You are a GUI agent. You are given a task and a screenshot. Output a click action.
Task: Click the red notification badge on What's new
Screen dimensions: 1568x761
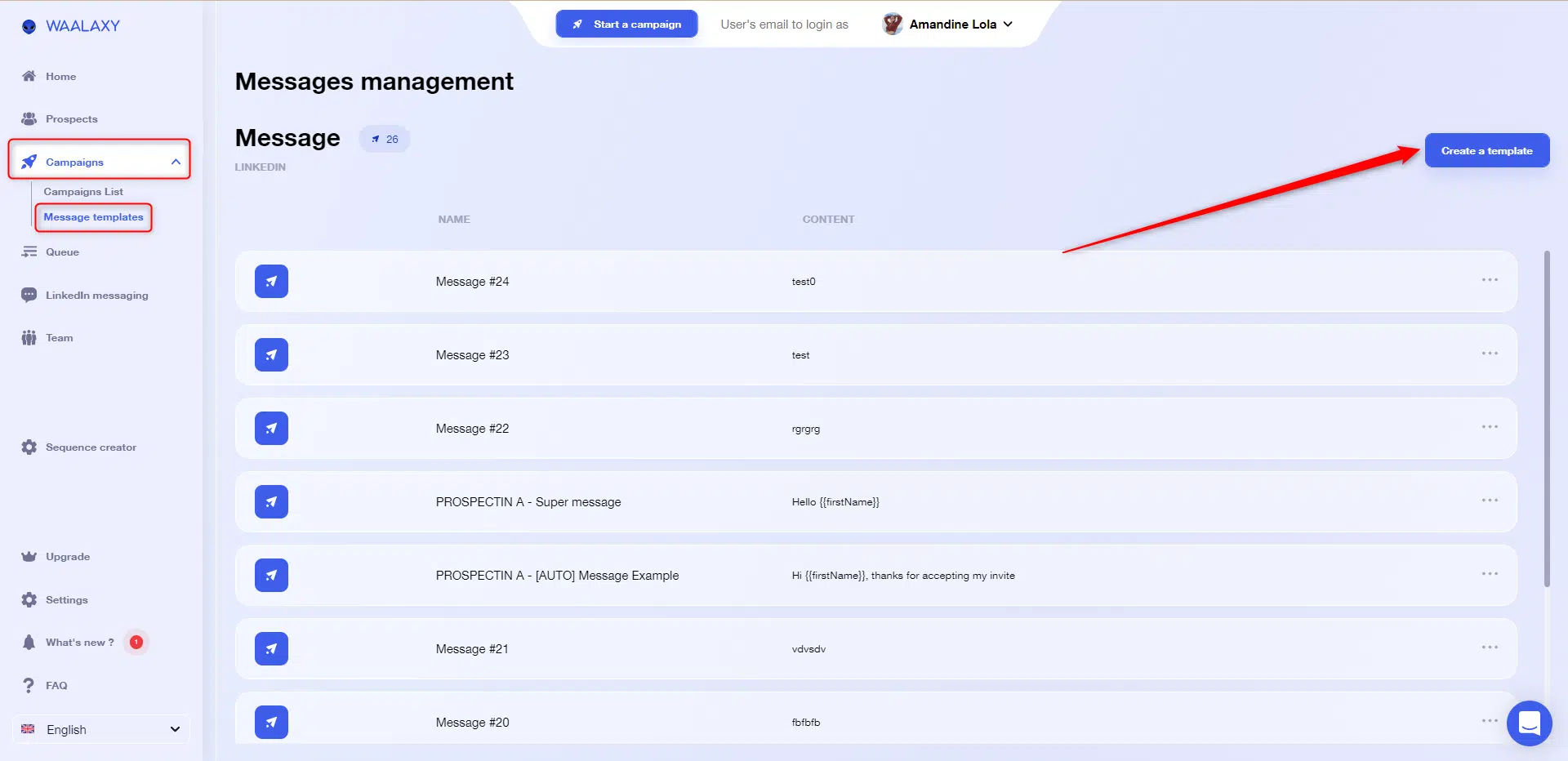point(136,642)
